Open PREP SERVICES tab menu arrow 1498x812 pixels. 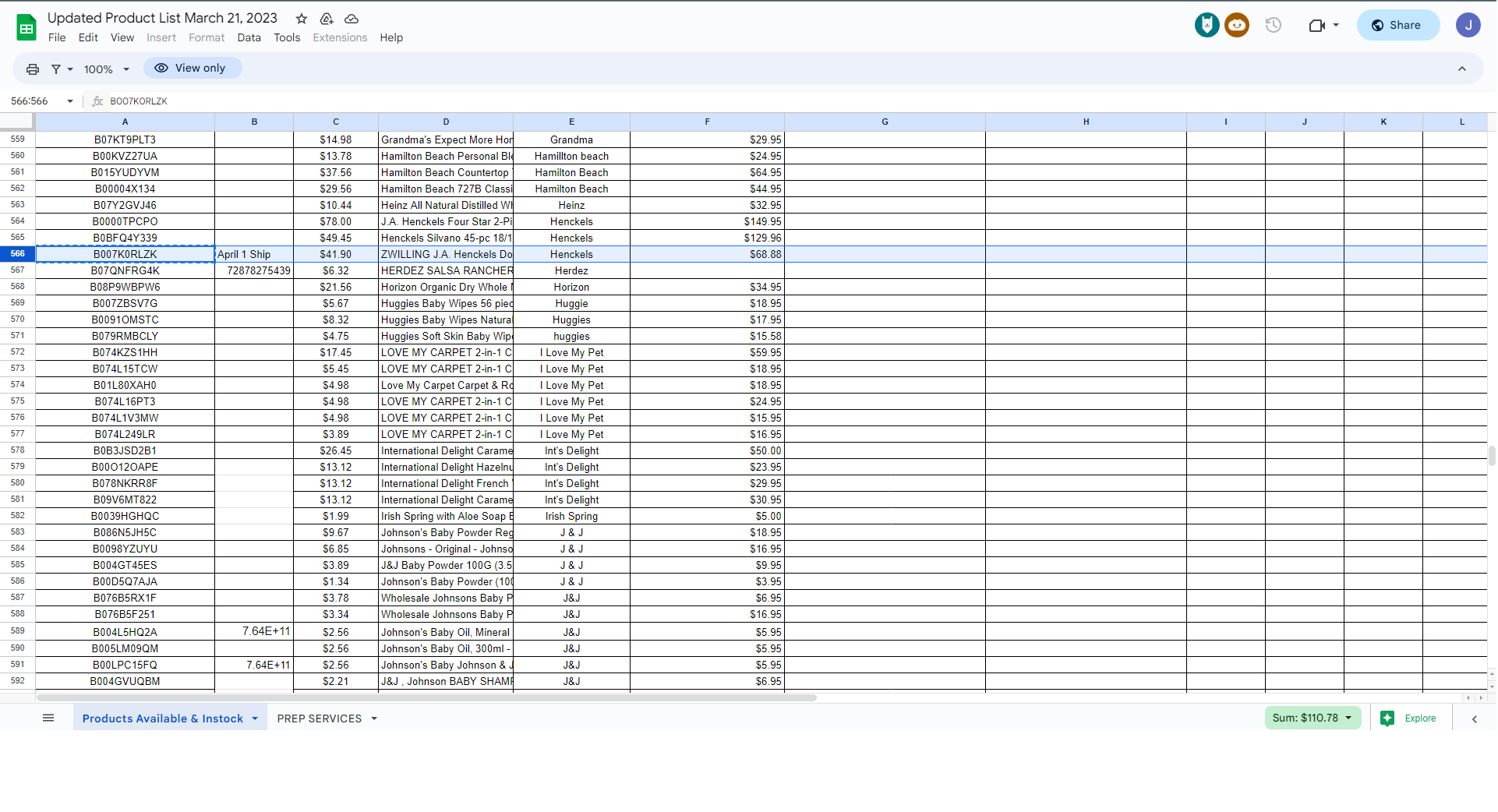point(374,718)
